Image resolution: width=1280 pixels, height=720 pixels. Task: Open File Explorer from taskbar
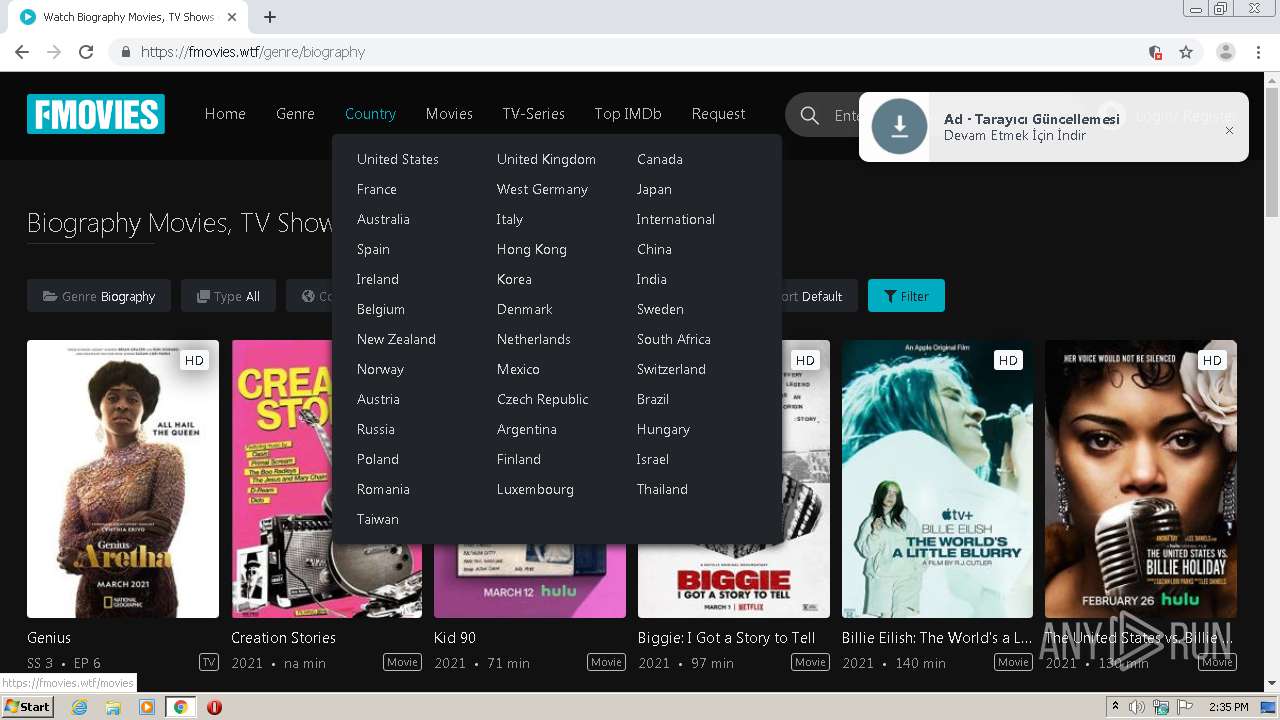point(113,707)
